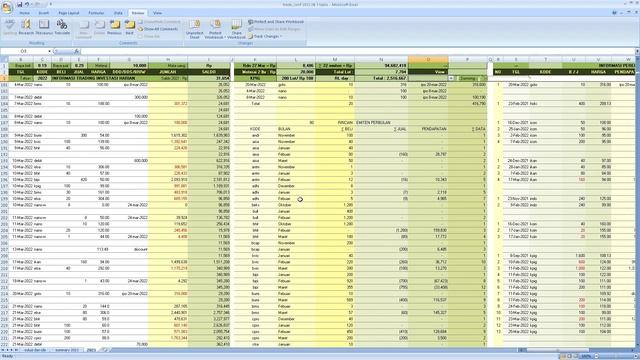
Task: Open the Office button menu
Action: pos(7,7)
